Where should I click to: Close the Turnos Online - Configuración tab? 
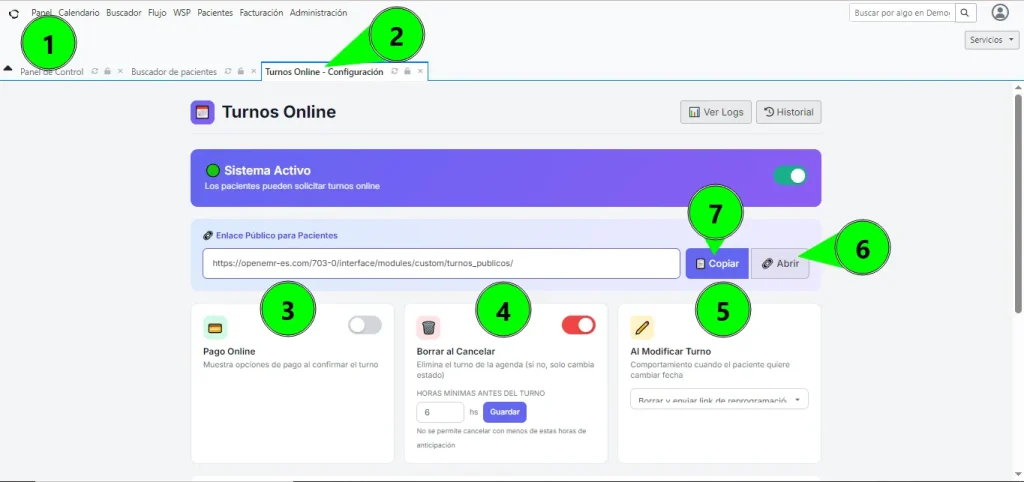(x=420, y=71)
